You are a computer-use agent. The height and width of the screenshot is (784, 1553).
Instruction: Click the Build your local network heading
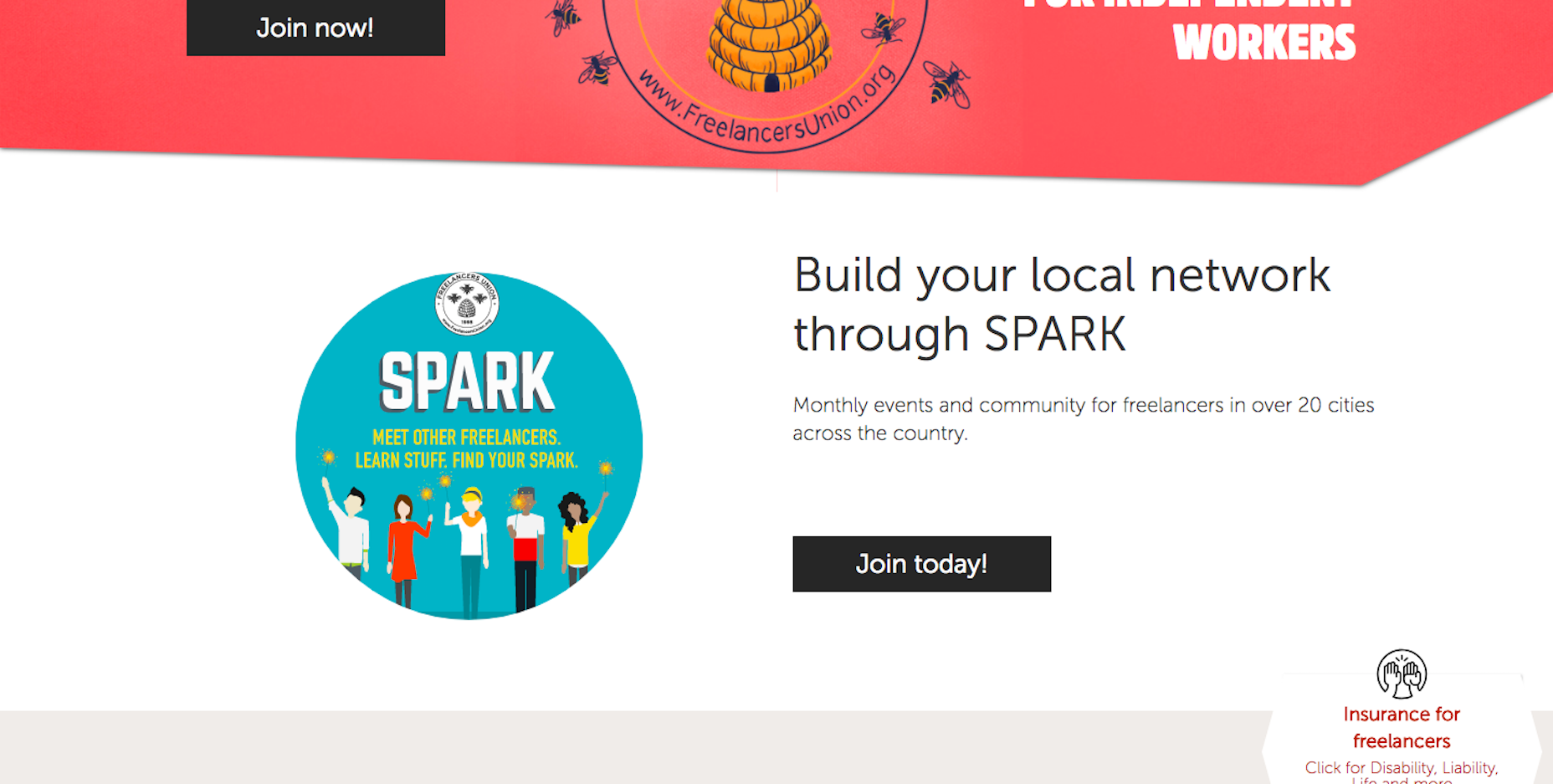pos(1062,305)
